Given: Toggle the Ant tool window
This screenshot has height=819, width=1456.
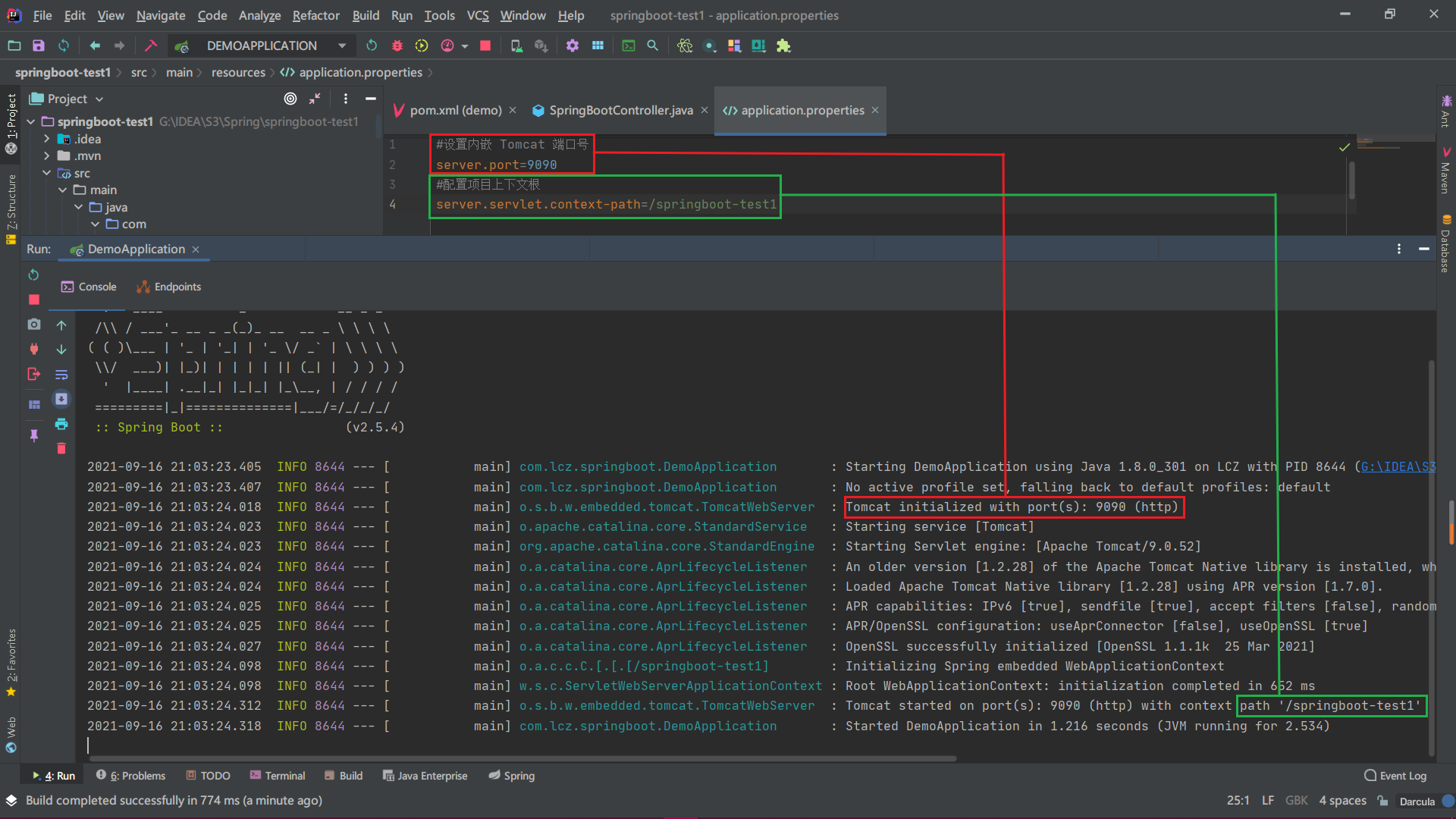Looking at the screenshot, I should click(x=1445, y=111).
